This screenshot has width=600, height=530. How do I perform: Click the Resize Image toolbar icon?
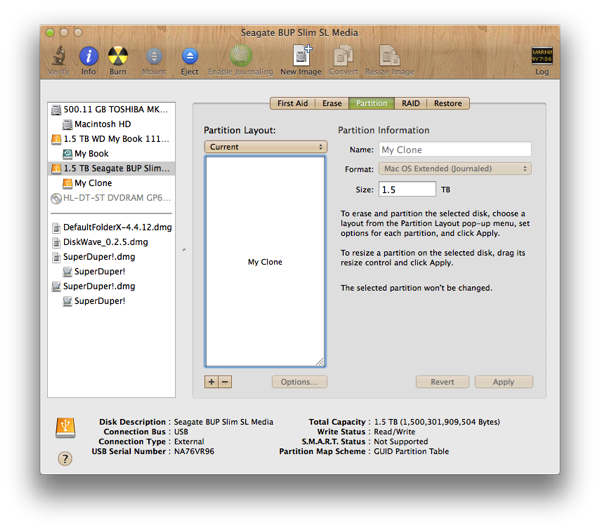tap(390, 55)
